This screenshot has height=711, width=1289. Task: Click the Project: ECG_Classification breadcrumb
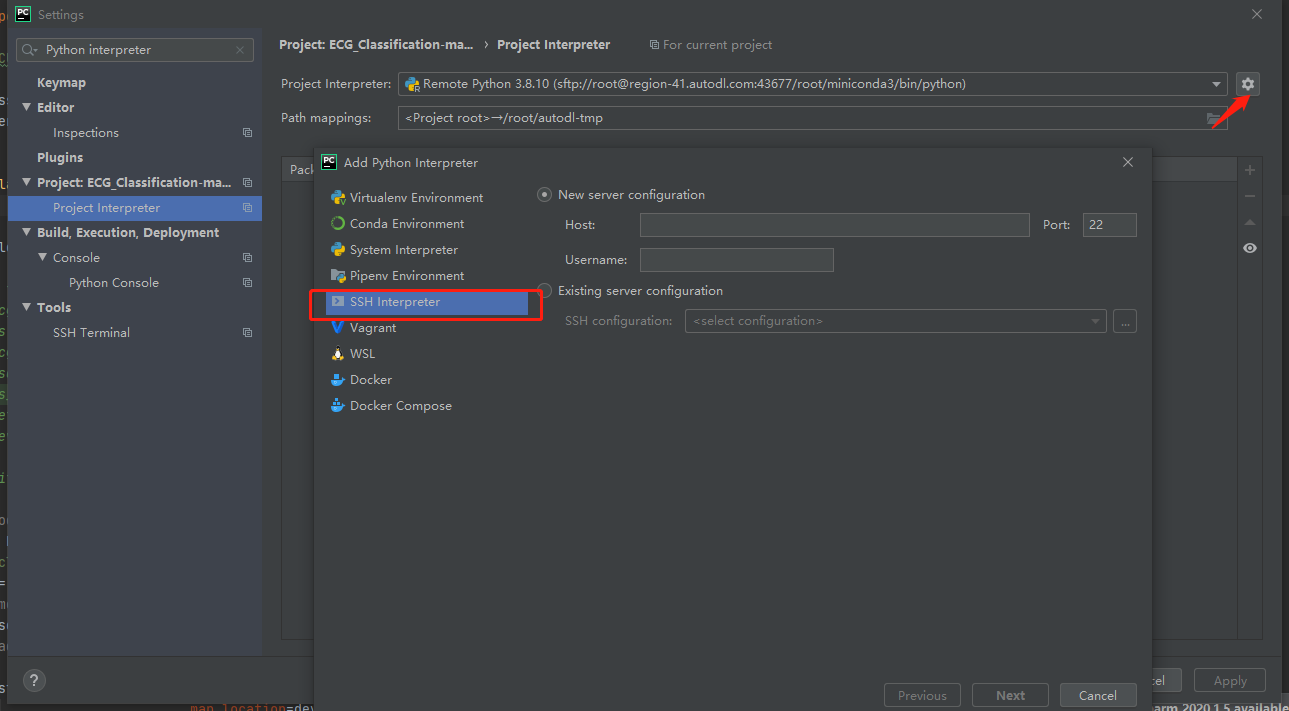point(376,45)
